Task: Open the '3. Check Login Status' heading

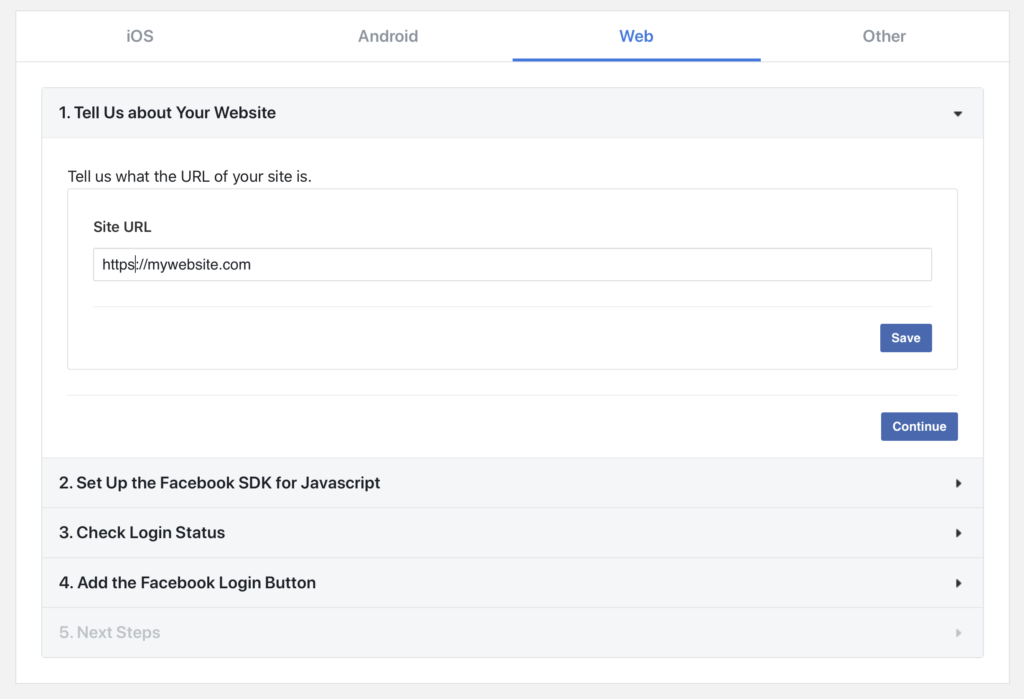Action: pyautogui.click(x=142, y=533)
